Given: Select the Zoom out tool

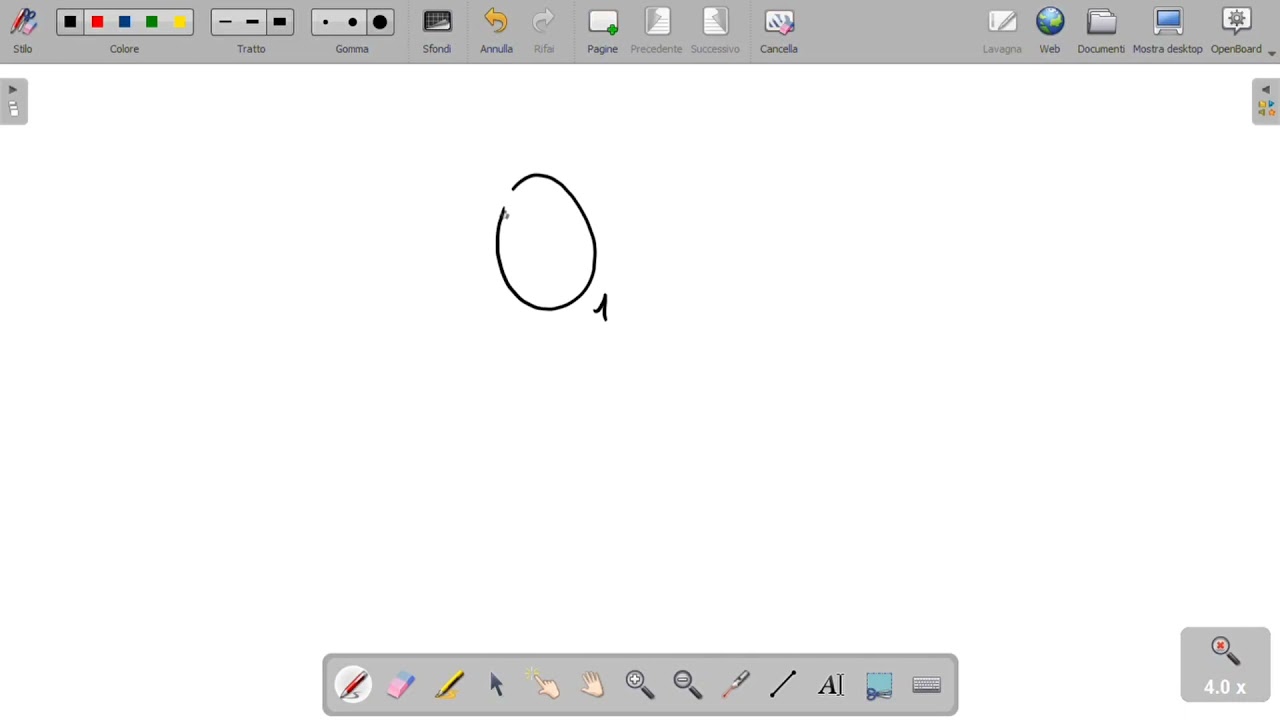Looking at the screenshot, I should [688, 685].
